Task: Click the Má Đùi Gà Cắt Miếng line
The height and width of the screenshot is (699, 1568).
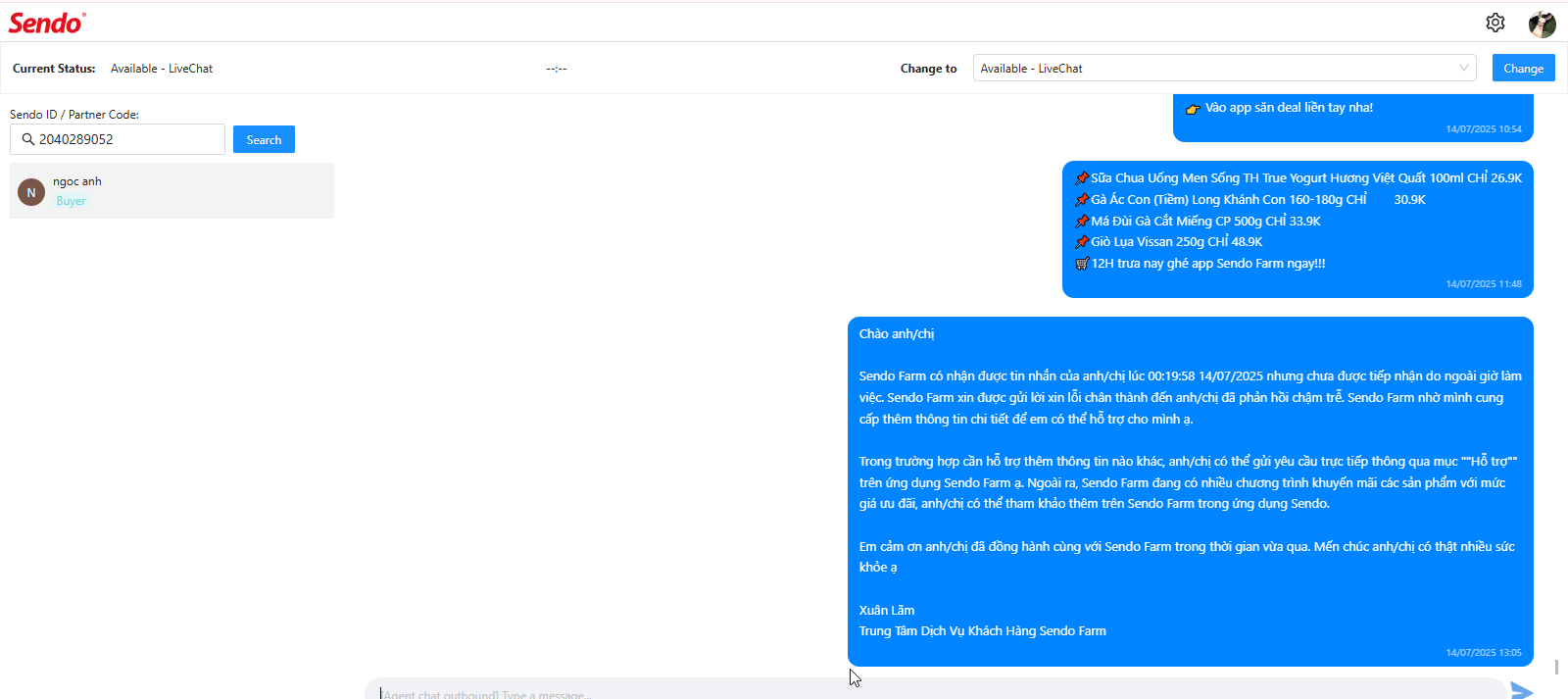Action: coord(1205,222)
